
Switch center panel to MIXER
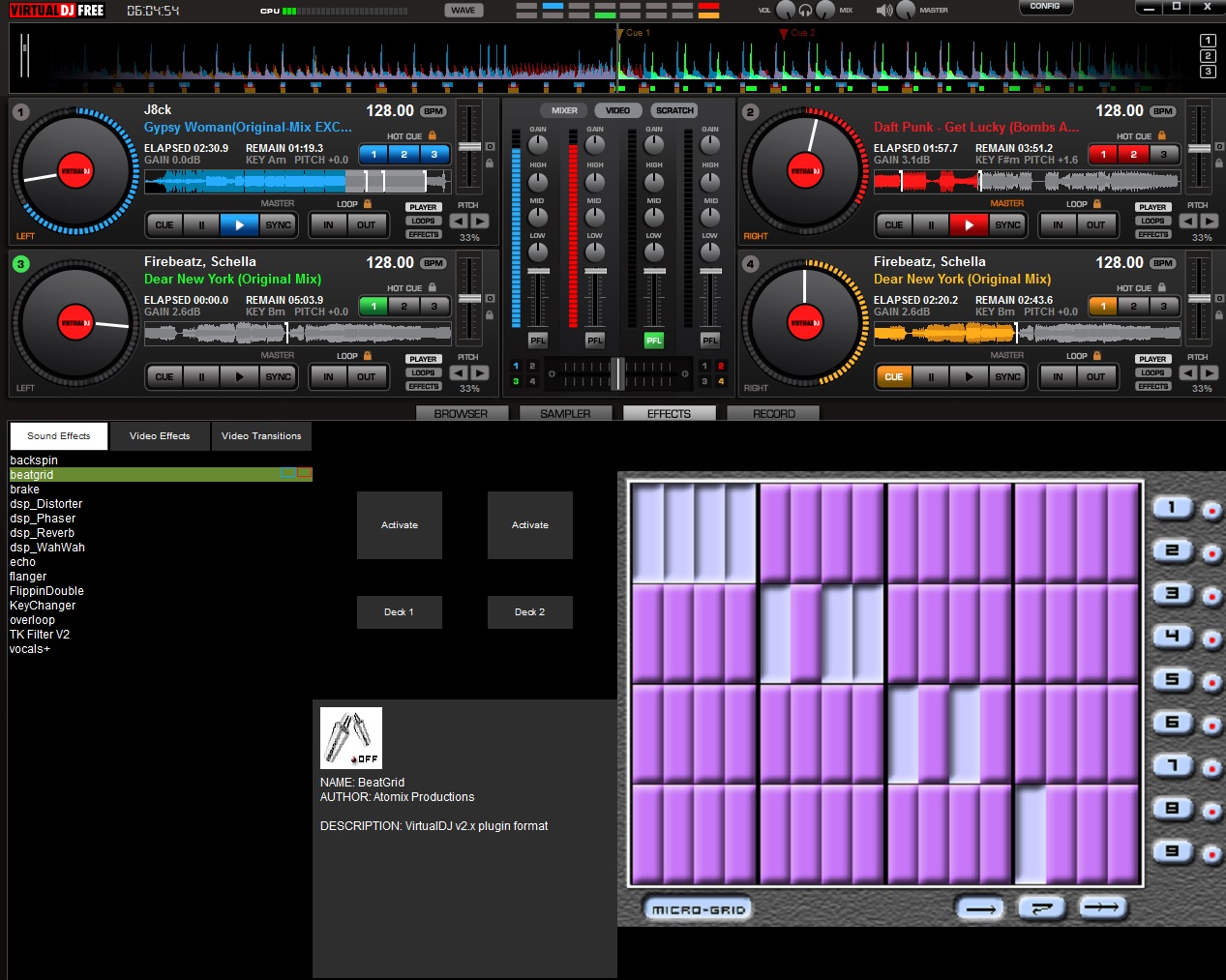point(564,110)
